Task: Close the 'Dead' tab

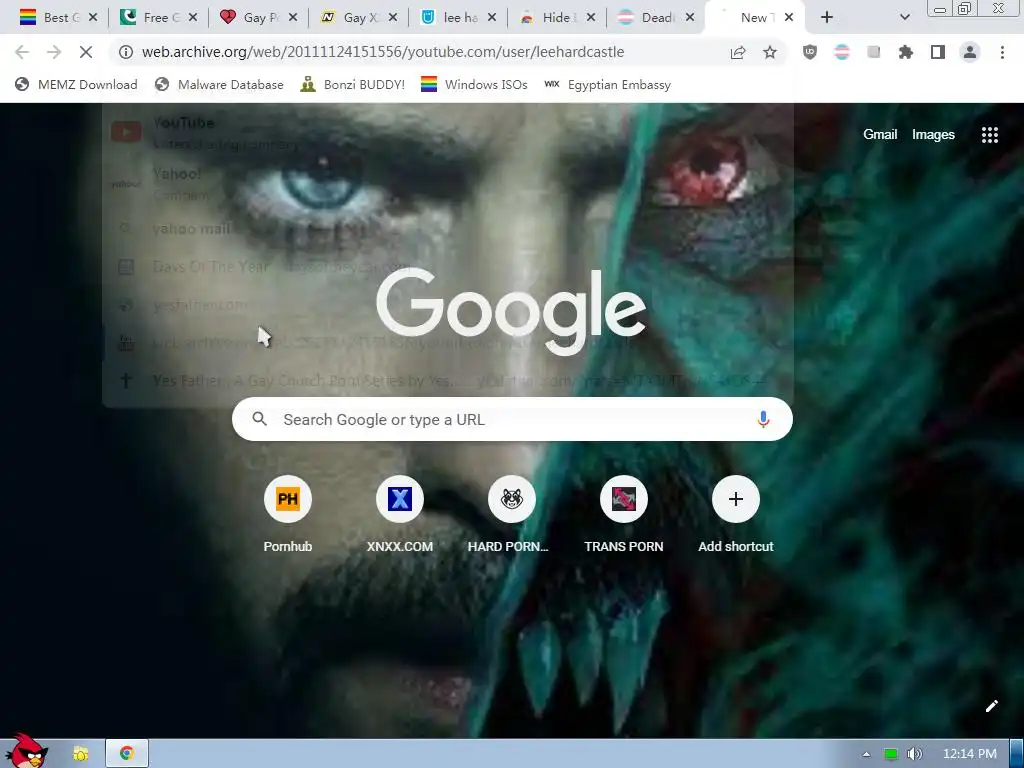Action: 690,18
